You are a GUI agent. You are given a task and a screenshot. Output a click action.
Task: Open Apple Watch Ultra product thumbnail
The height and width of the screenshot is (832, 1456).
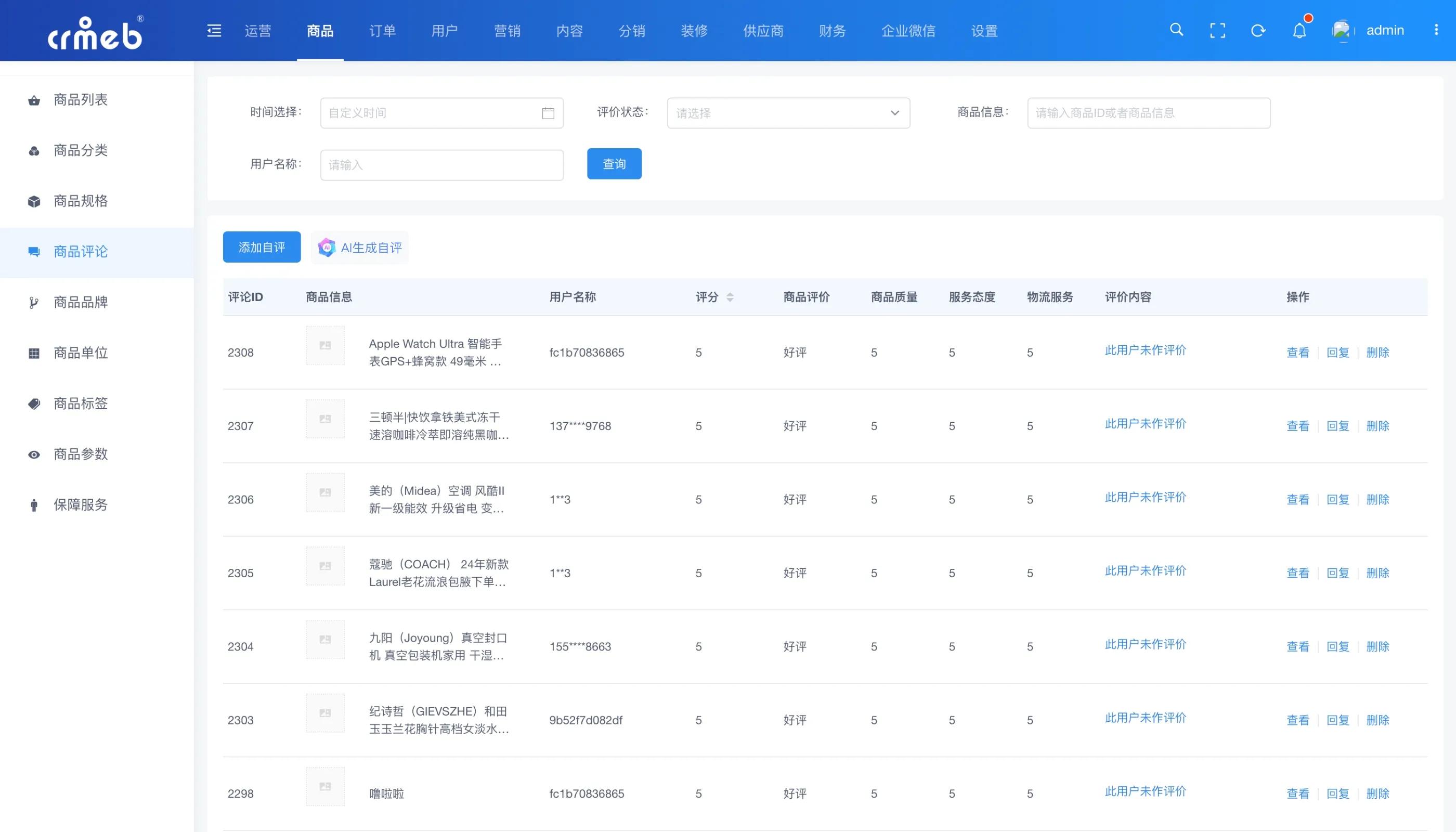325,345
